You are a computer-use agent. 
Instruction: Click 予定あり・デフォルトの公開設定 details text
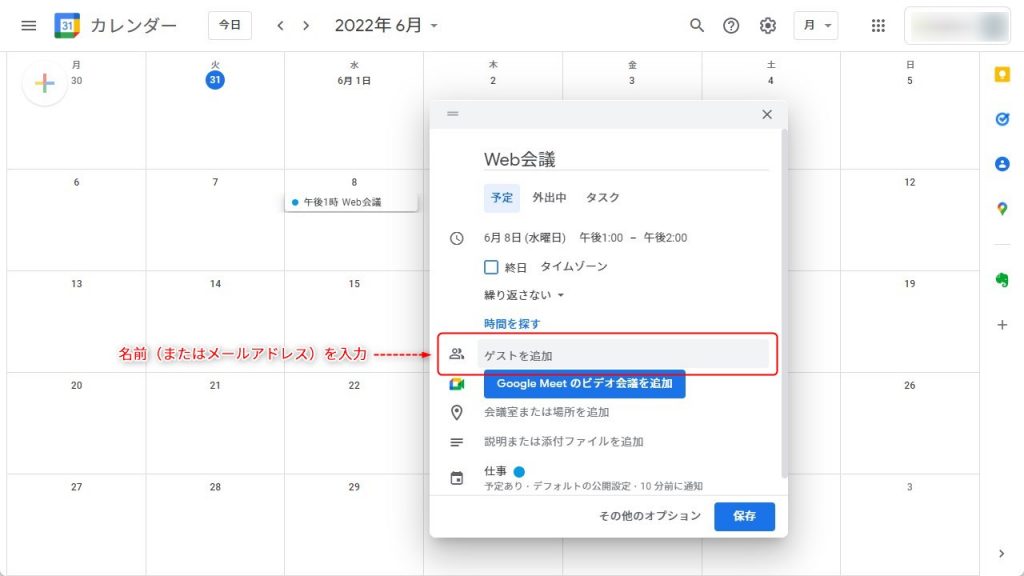(593, 486)
